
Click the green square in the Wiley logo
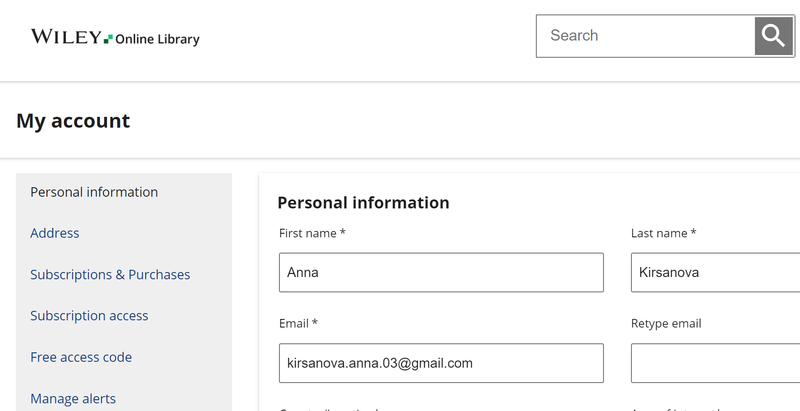coord(108,39)
